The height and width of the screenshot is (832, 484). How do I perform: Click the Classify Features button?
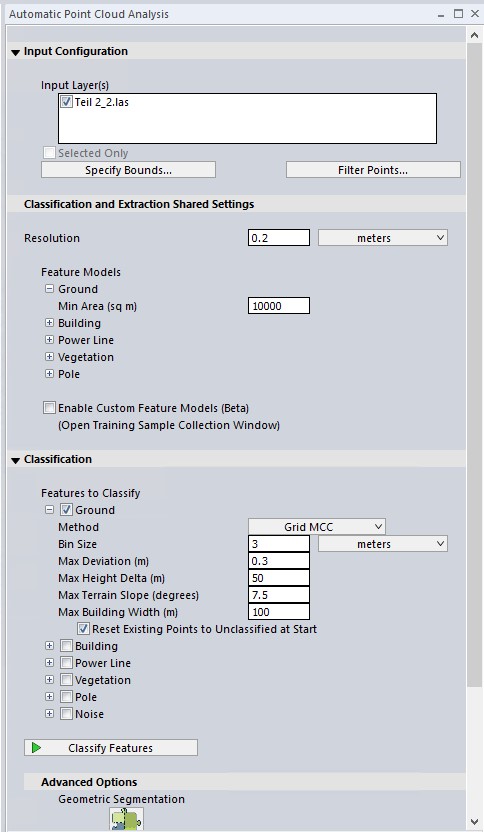point(111,748)
